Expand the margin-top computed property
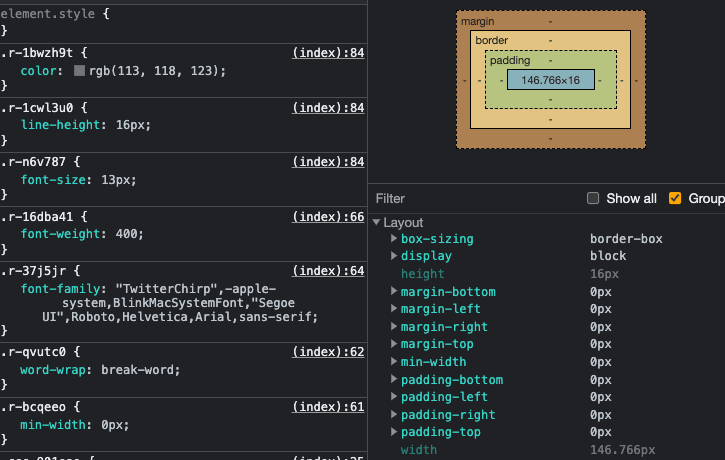 click(393, 343)
